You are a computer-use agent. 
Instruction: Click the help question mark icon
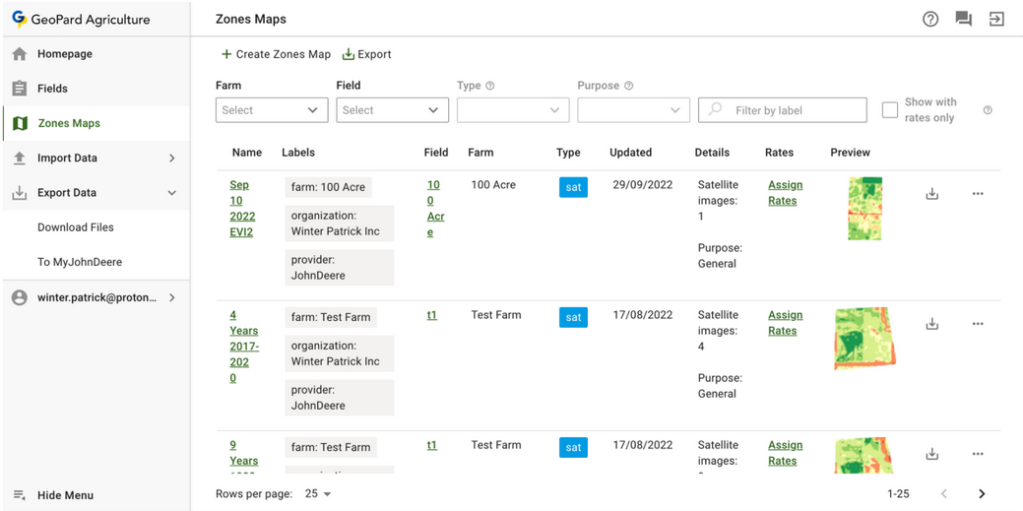point(930,19)
